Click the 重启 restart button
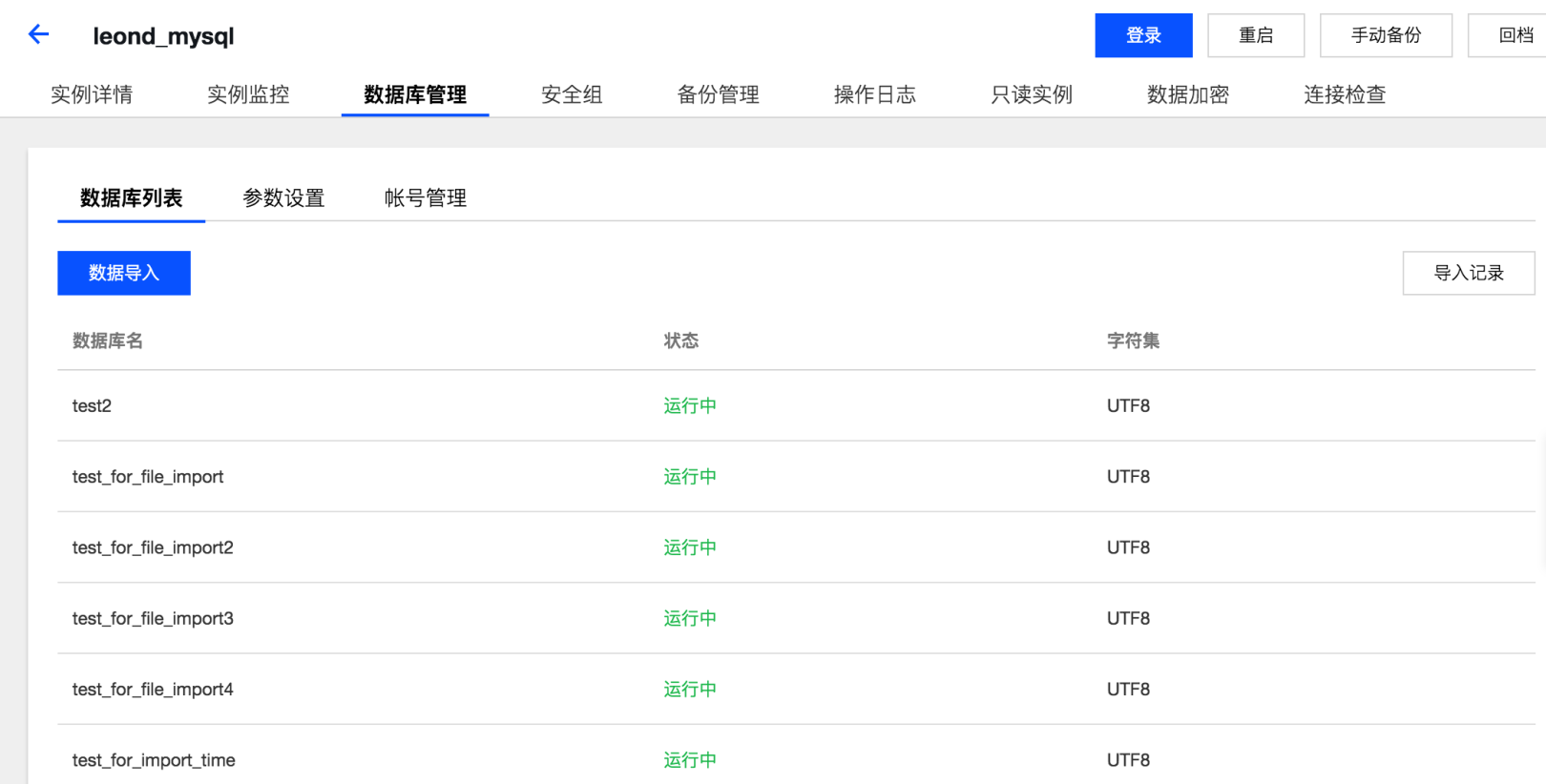1546x784 pixels. [x=1256, y=35]
